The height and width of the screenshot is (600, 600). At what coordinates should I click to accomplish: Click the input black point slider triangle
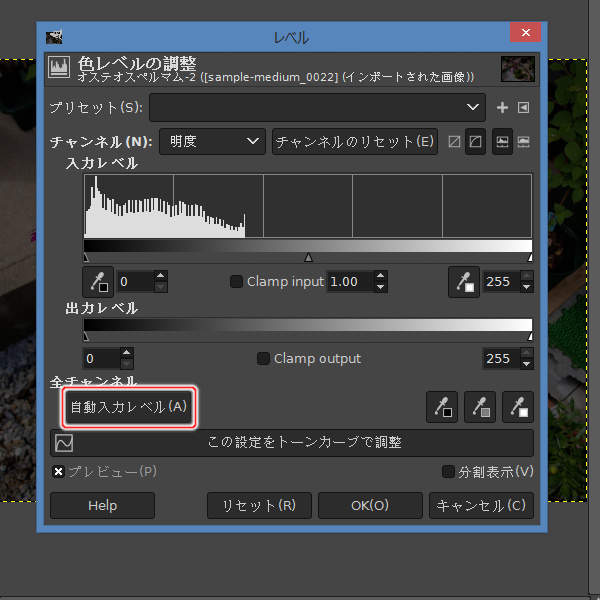(86, 258)
